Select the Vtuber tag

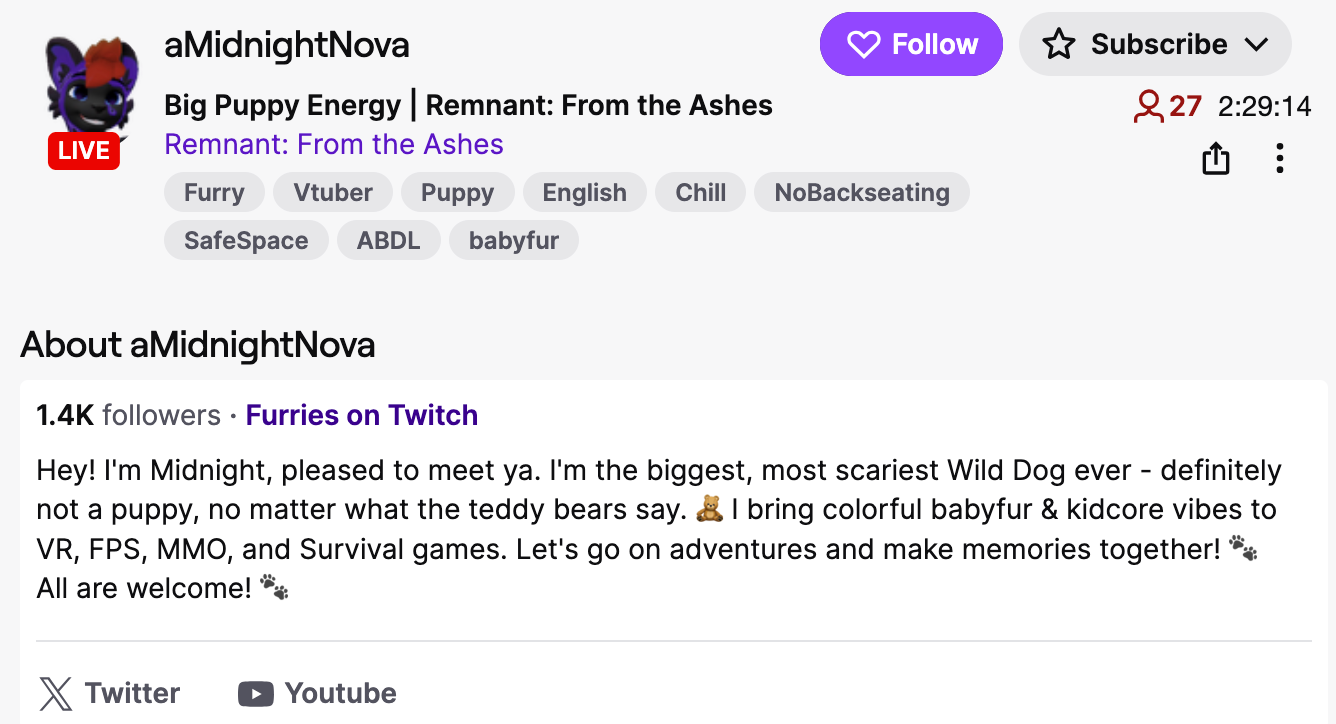tap(333, 193)
